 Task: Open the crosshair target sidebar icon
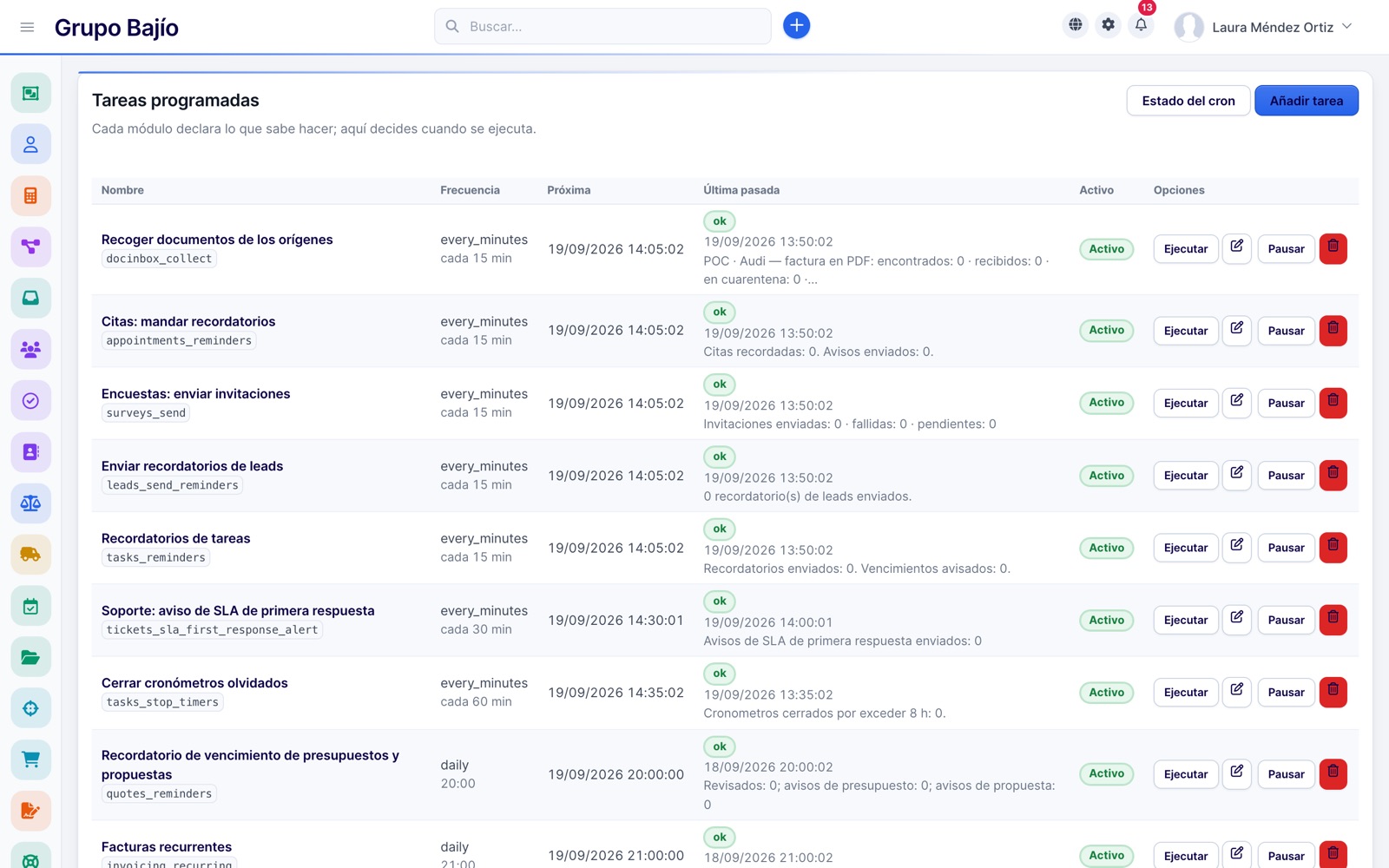[x=30, y=708]
